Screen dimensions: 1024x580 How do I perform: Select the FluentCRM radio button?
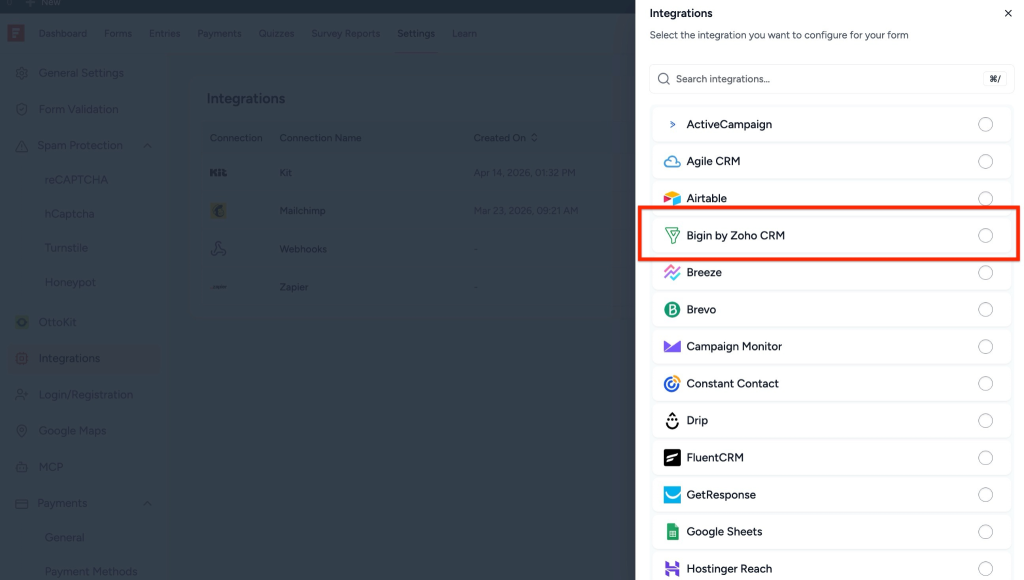point(985,457)
